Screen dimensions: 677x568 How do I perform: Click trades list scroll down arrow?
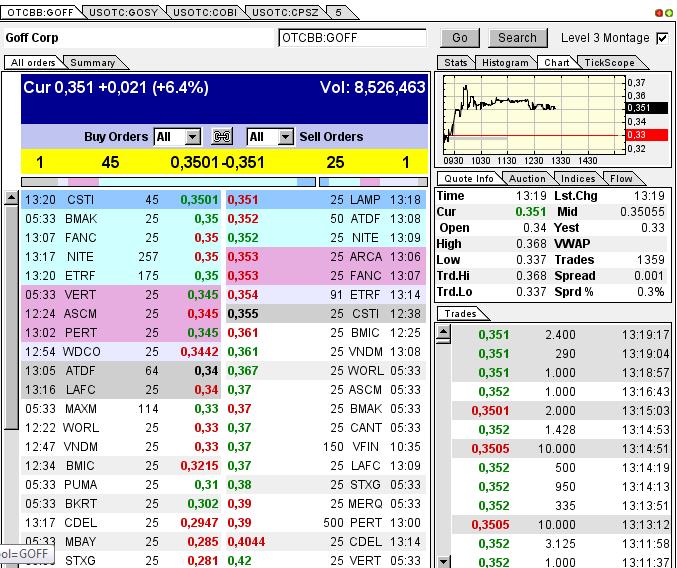[444, 562]
